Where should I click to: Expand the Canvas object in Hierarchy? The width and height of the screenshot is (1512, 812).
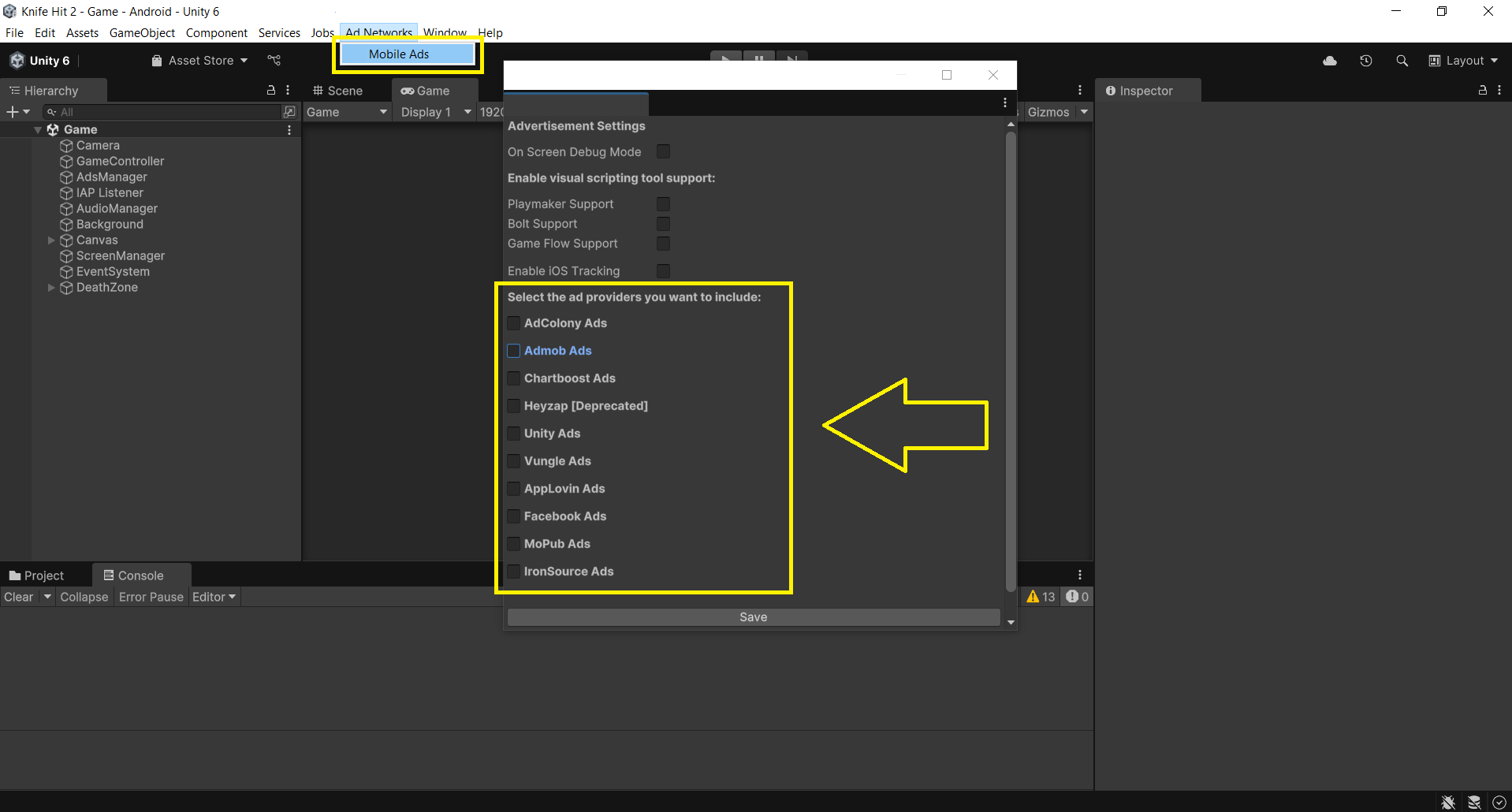[51, 240]
